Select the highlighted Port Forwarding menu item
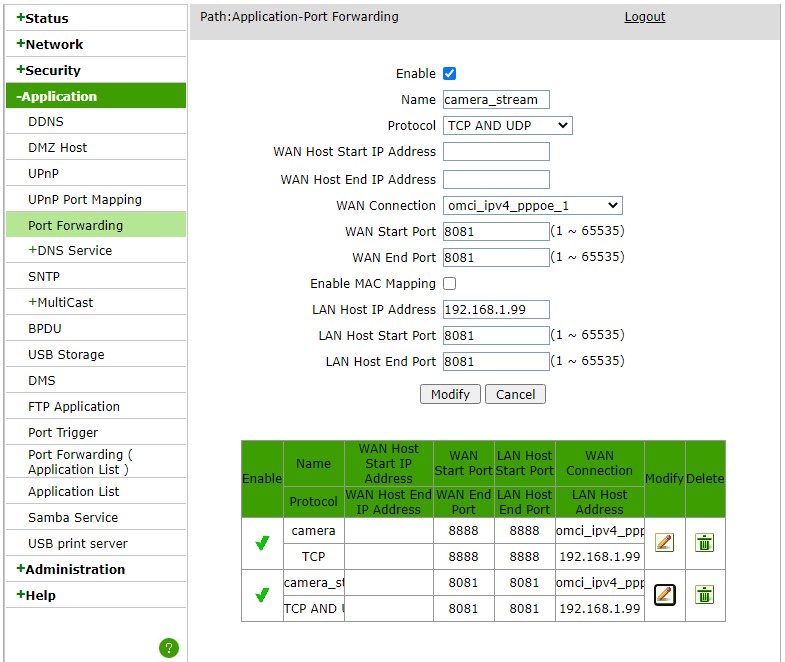The width and height of the screenshot is (785, 662). click(96, 224)
